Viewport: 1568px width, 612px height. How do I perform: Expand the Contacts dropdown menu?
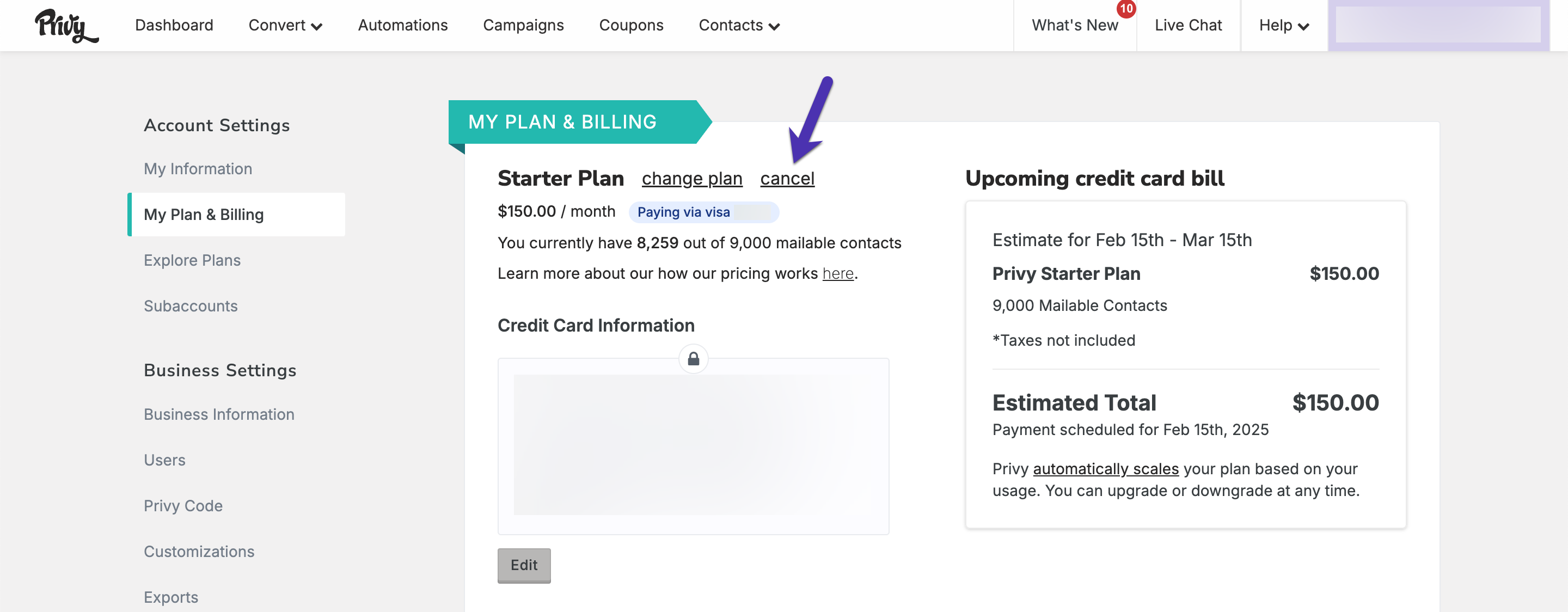coord(739,26)
